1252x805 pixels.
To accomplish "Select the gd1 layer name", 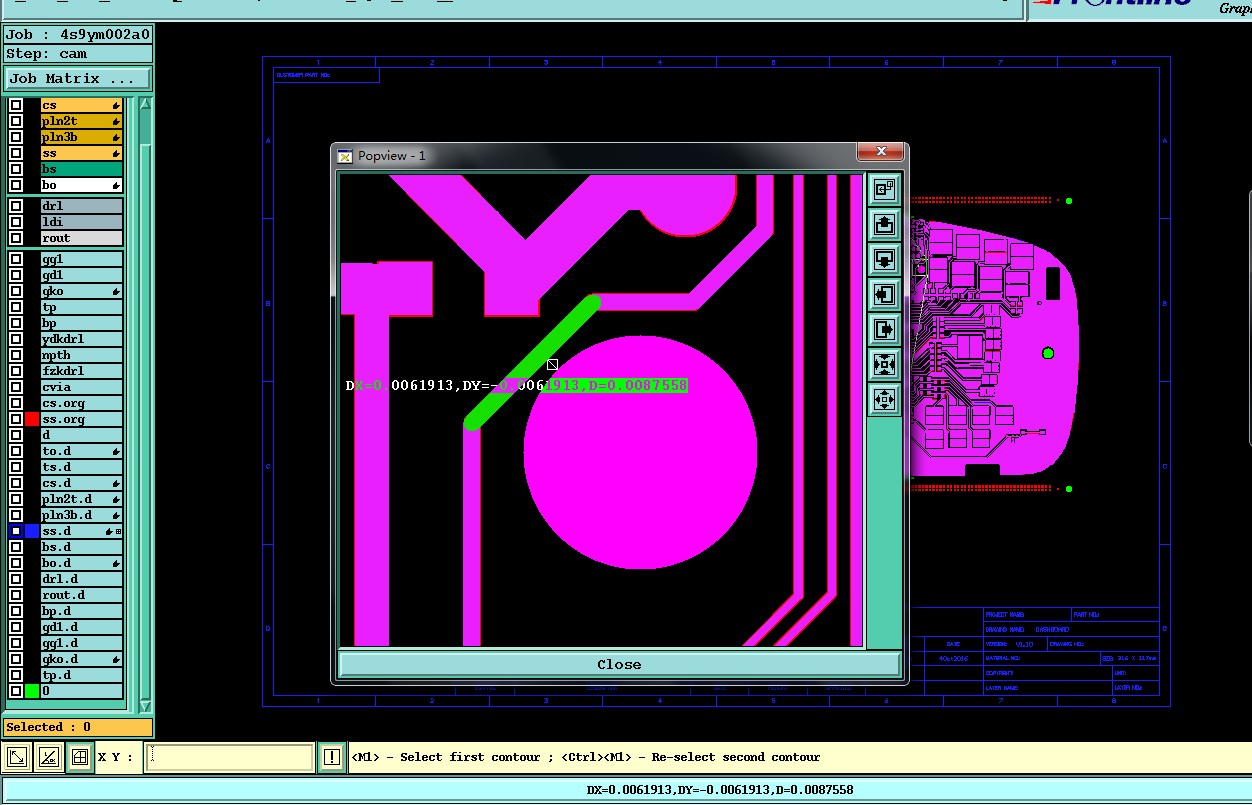I will pyautogui.click(x=81, y=275).
